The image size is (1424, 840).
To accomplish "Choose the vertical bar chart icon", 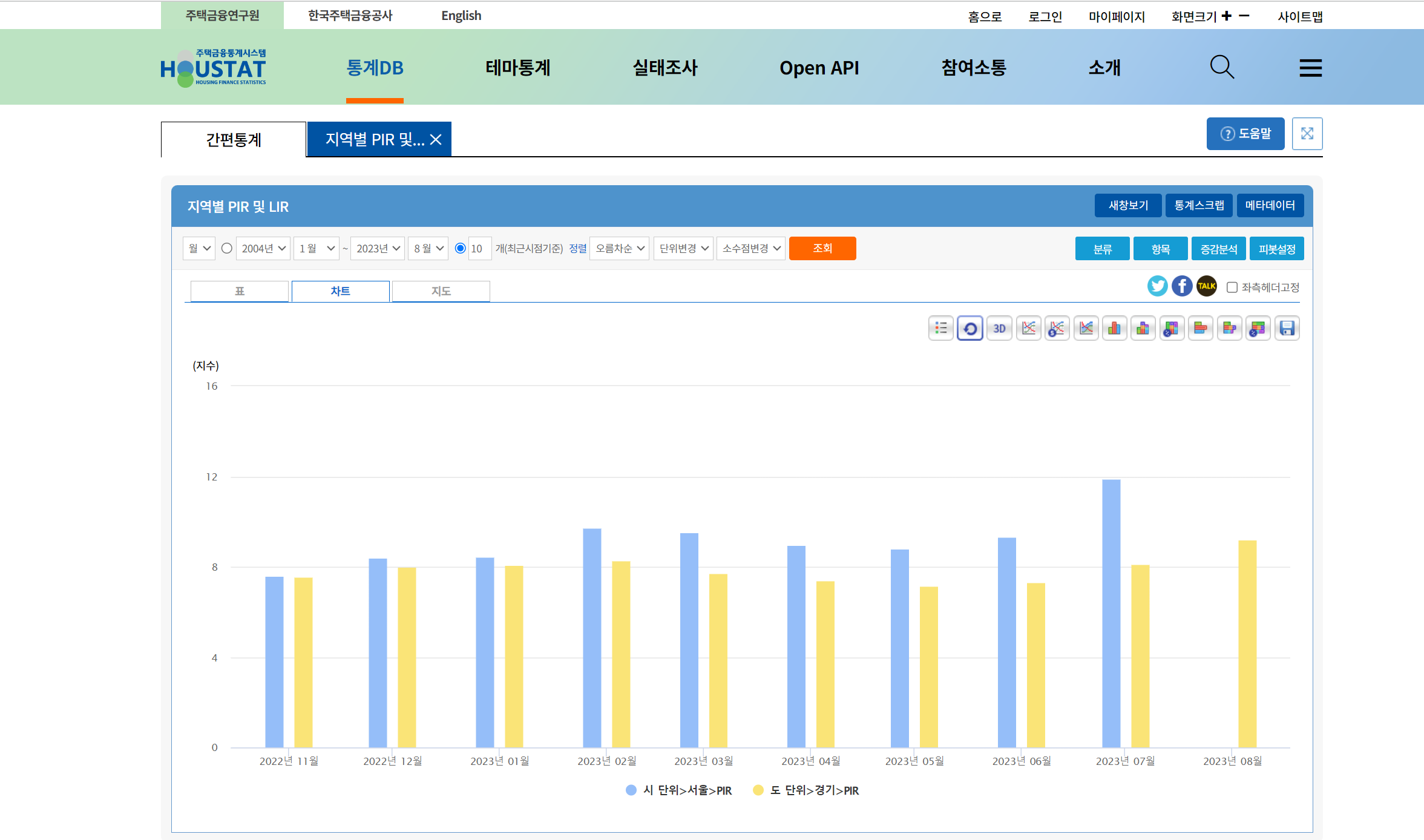I will (x=1114, y=328).
